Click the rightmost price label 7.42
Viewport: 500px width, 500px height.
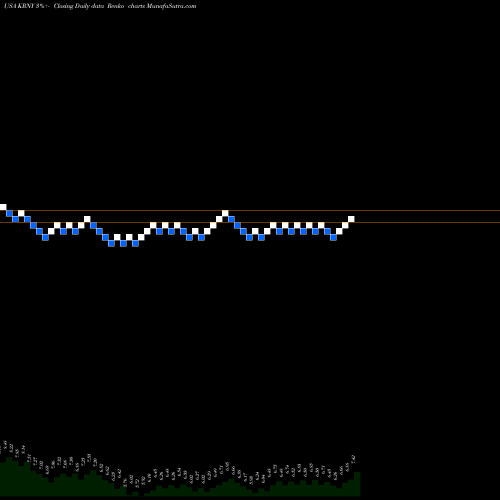coord(353,459)
